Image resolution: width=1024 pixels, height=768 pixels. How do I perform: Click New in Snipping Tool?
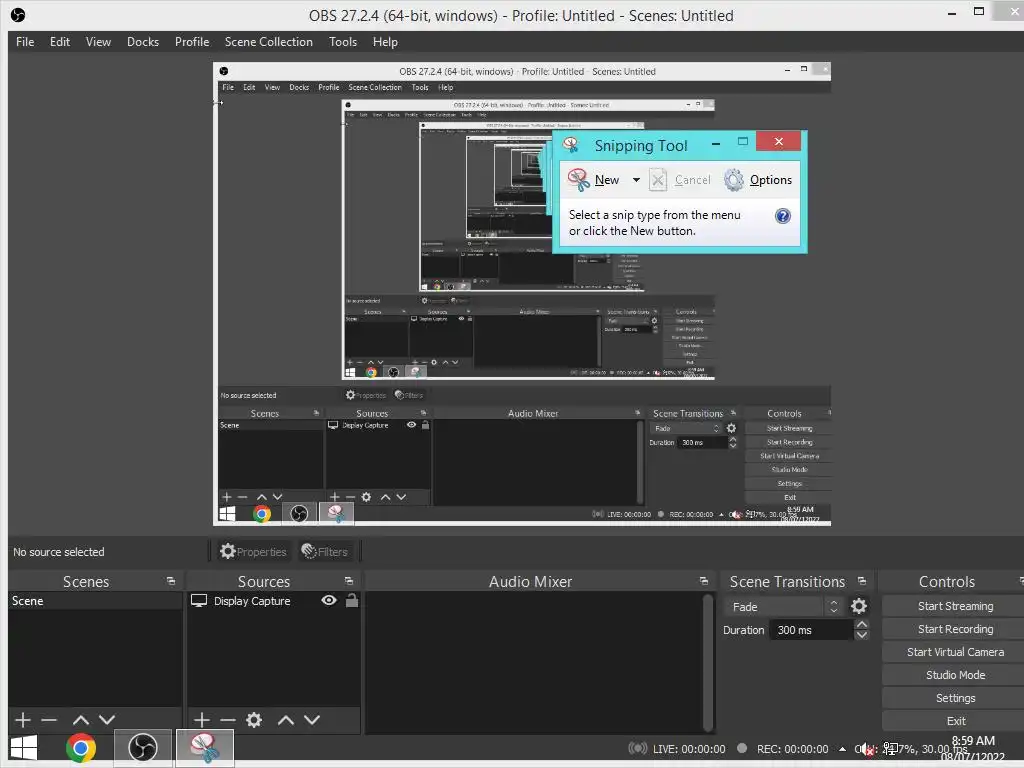(x=594, y=180)
